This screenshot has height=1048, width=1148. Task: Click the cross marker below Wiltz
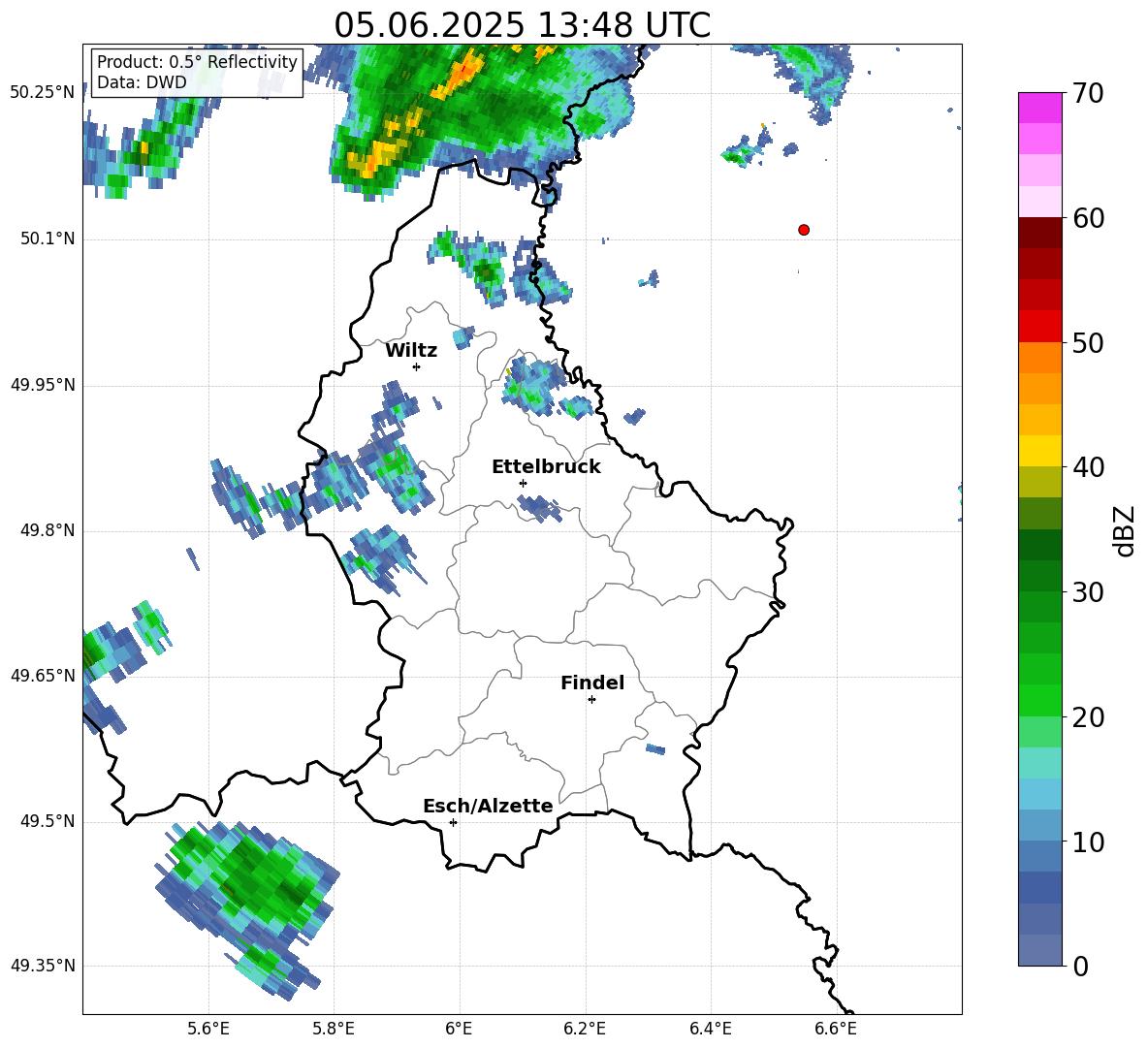[417, 366]
